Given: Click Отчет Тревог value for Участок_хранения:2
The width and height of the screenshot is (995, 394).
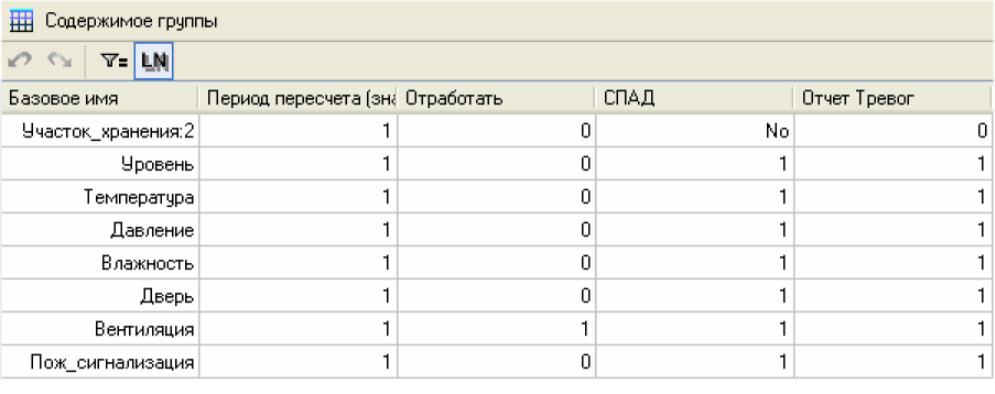Looking at the screenshot, I should (x=893, y=131).
